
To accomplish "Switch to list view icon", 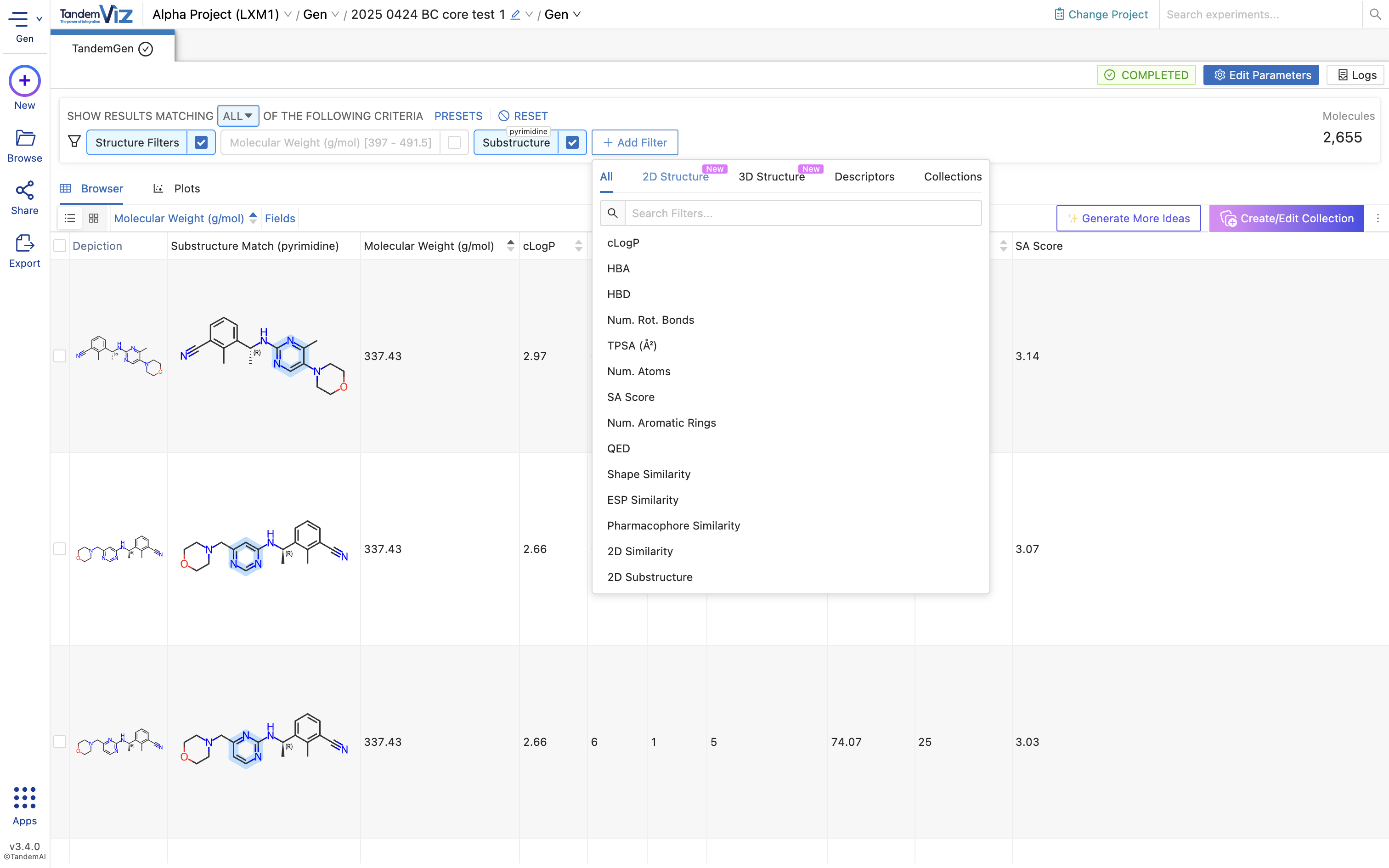I will pos(70,218).
